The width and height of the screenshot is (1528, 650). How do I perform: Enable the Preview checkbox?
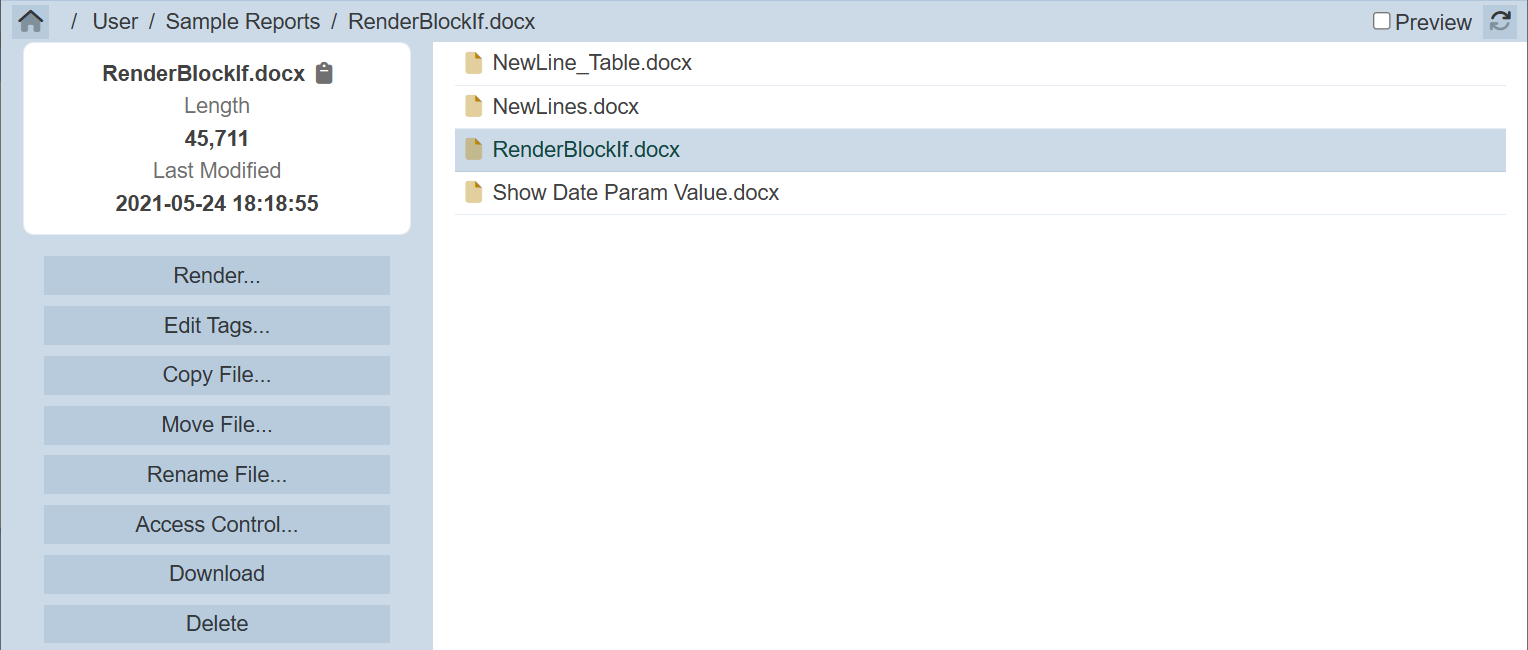tap(1382, 21)
